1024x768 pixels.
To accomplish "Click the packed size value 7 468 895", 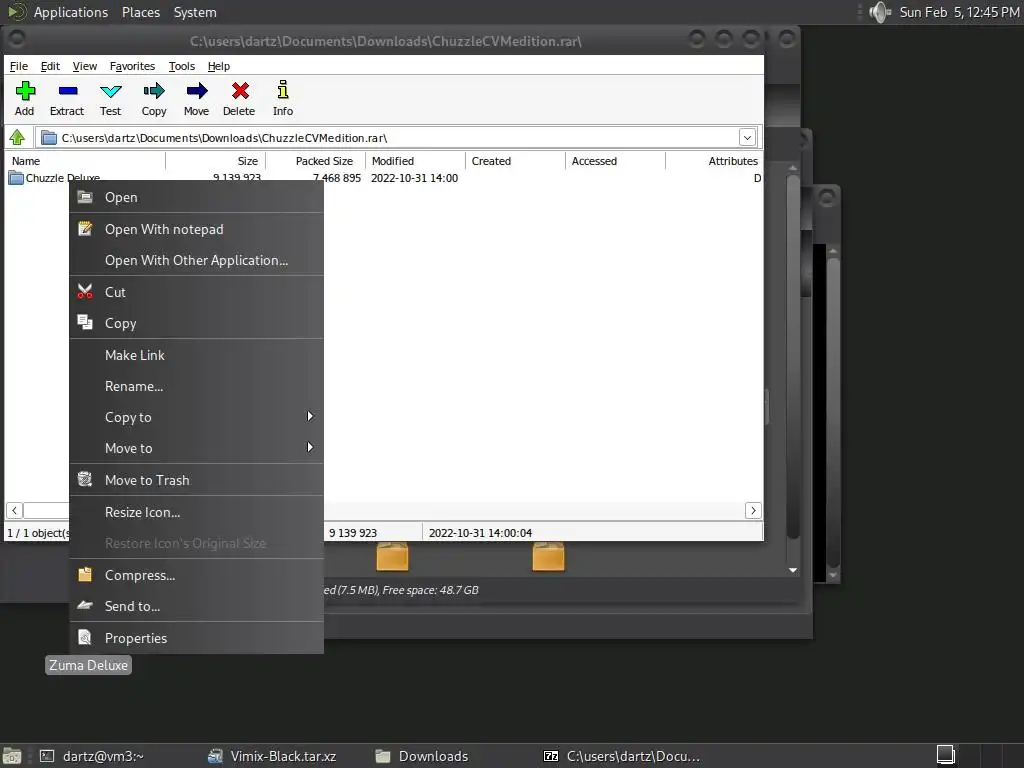I will tap(336, 178).
